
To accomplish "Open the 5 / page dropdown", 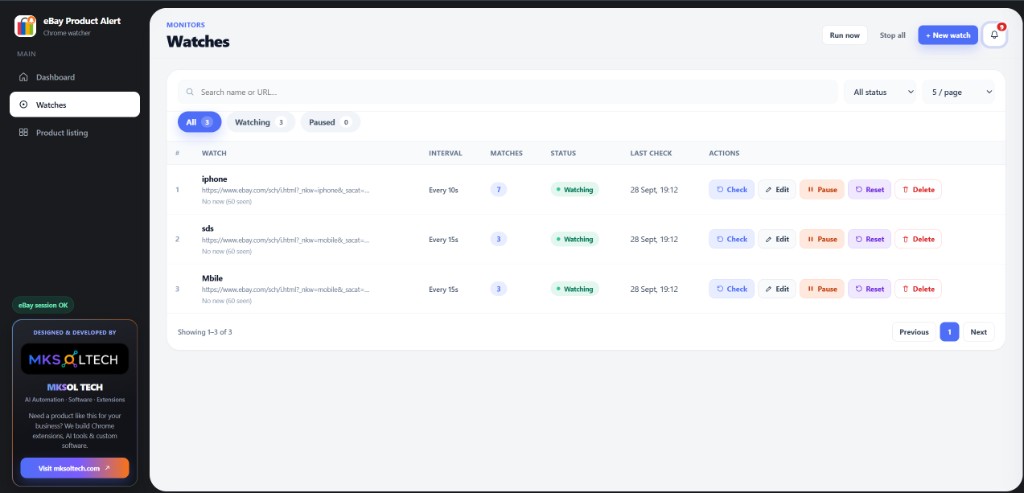I will (x=959, y=92).
